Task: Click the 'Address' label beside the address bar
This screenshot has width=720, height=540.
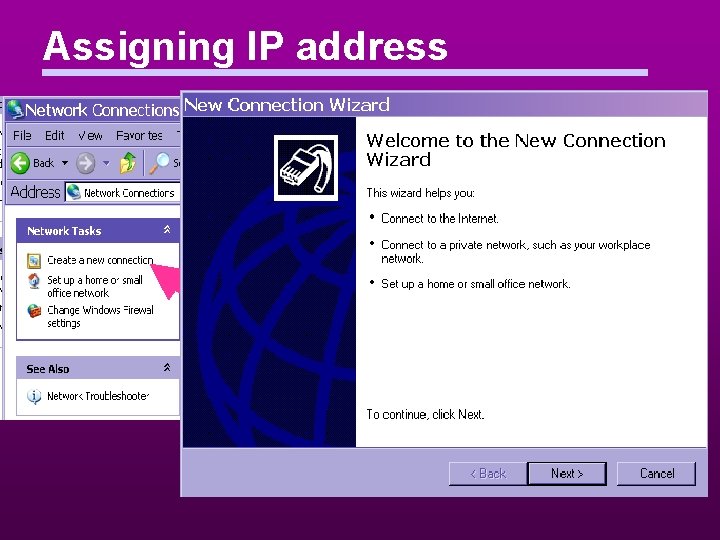Action: click(x=35, y=192)
